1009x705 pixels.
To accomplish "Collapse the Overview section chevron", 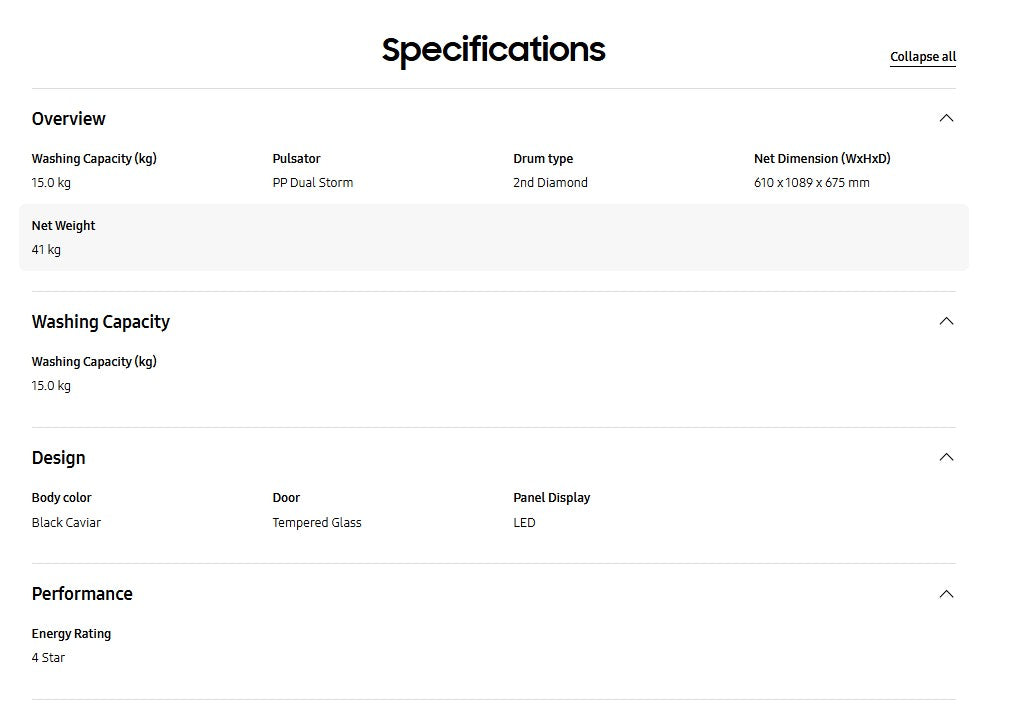I will click(x=946, y=118).
